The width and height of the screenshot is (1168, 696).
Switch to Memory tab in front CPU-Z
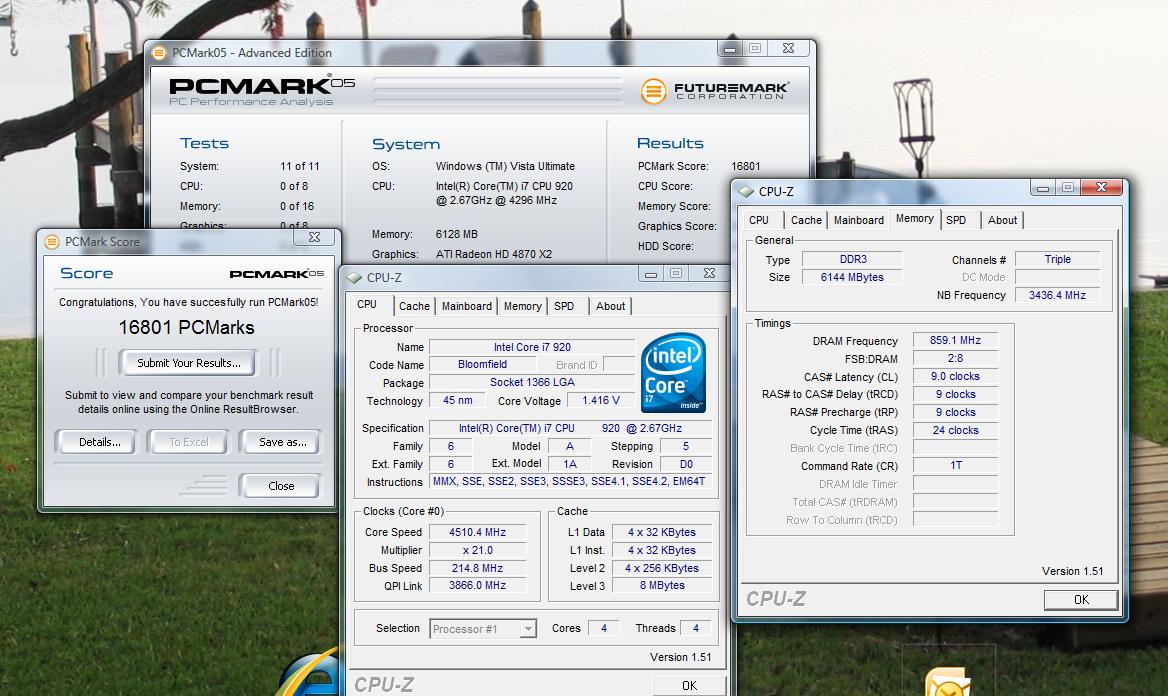[522, 306]
